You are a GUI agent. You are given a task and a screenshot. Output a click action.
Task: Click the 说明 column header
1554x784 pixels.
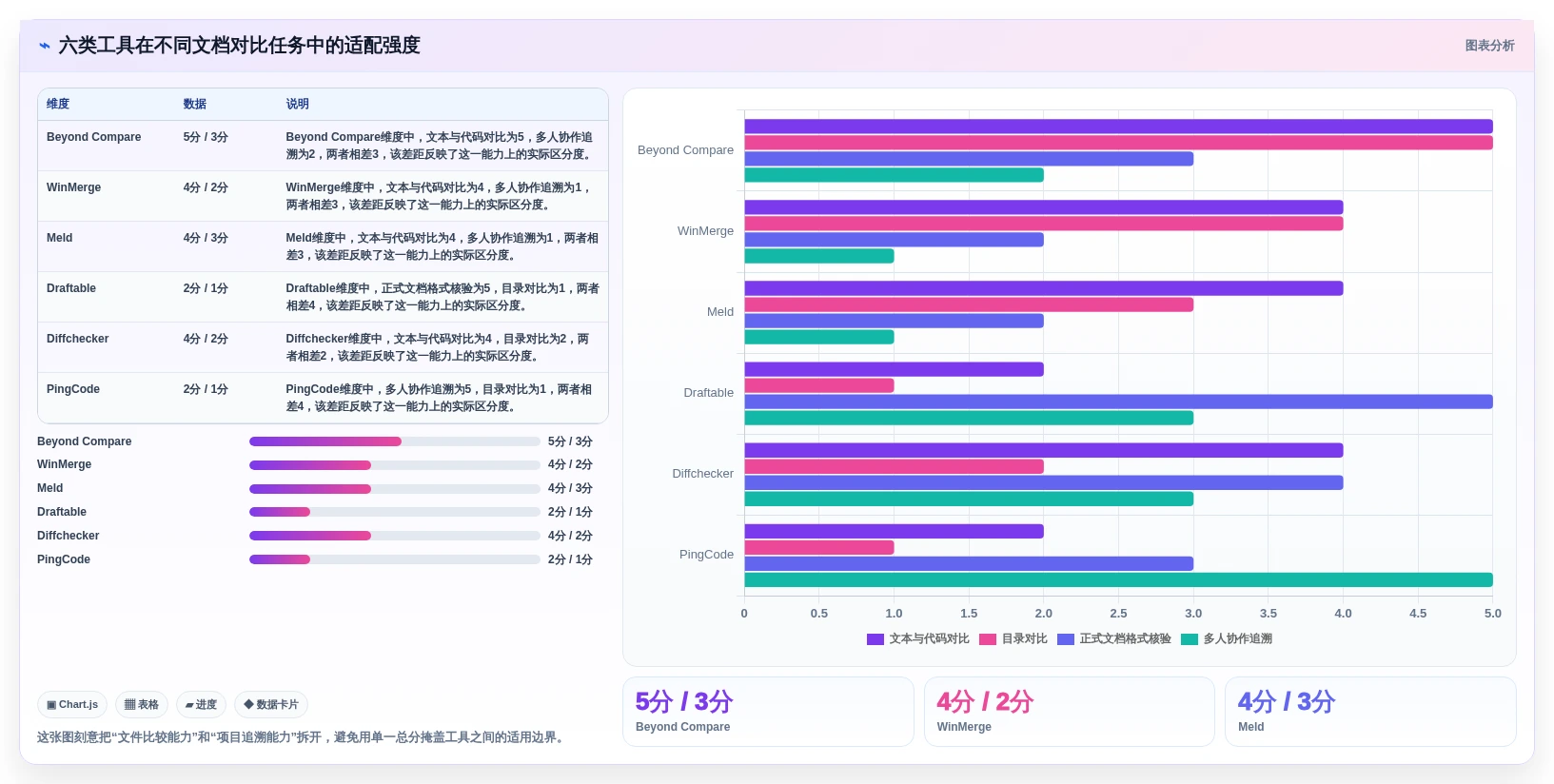tap(298, 104)
